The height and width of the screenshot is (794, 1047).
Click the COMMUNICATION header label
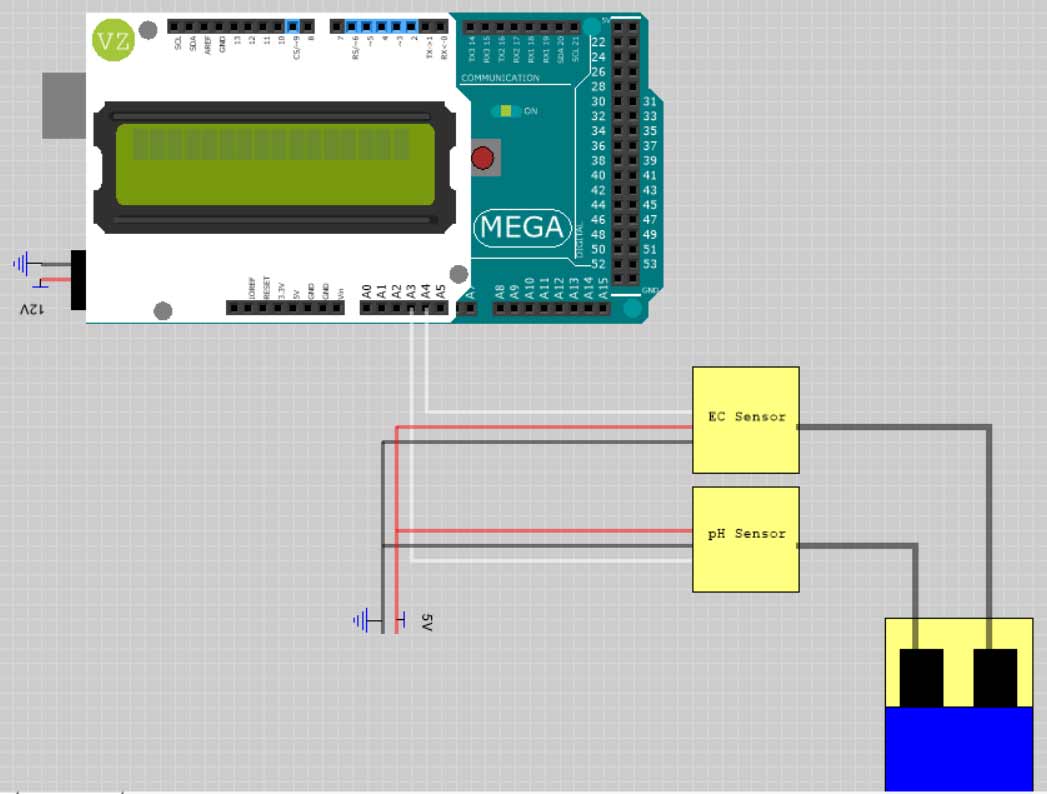coord(500,78)
